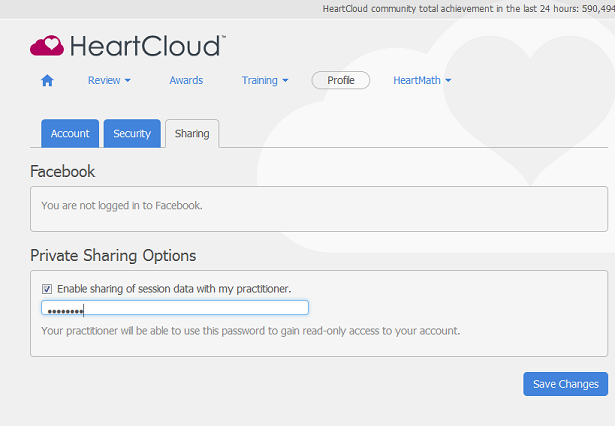Click the HeartCloud logo
The image size is (615, 426).
(128, 46)
